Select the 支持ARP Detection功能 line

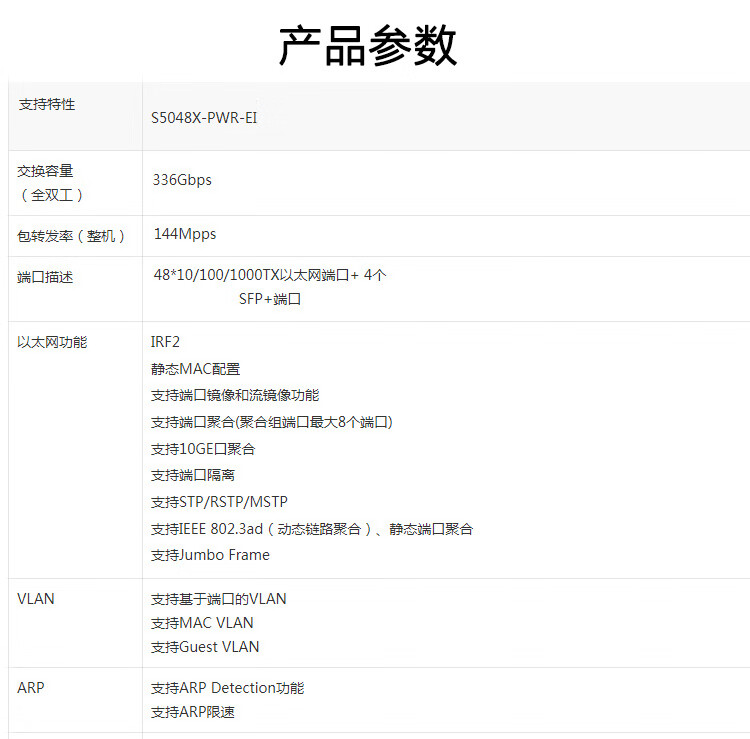(228, 688)
